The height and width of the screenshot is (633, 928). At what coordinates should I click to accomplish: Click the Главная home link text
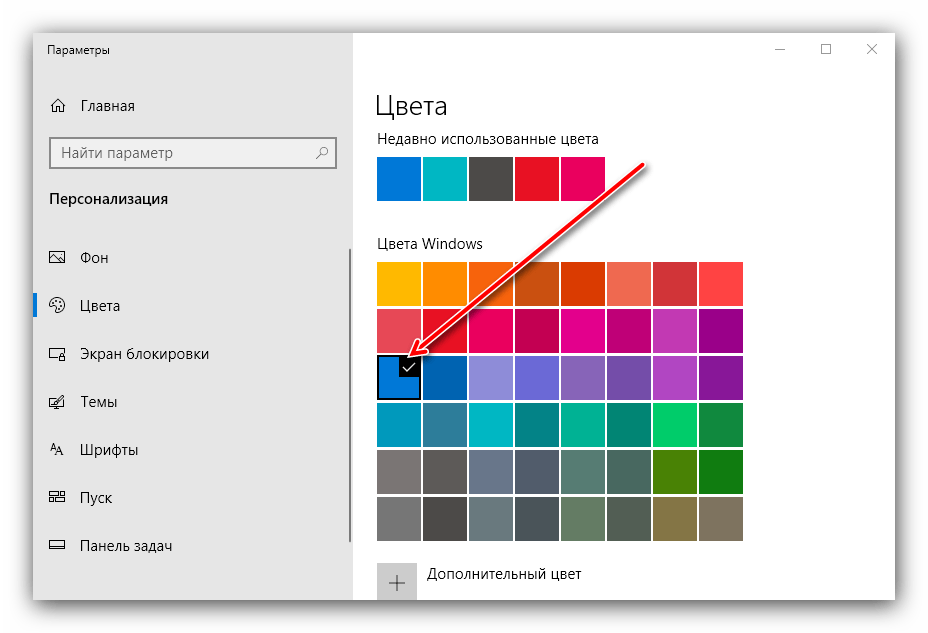click(x=107, y=106)
